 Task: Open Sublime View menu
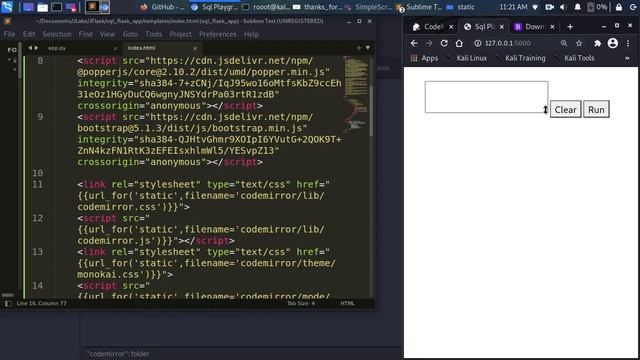click(x=107, y=34)
